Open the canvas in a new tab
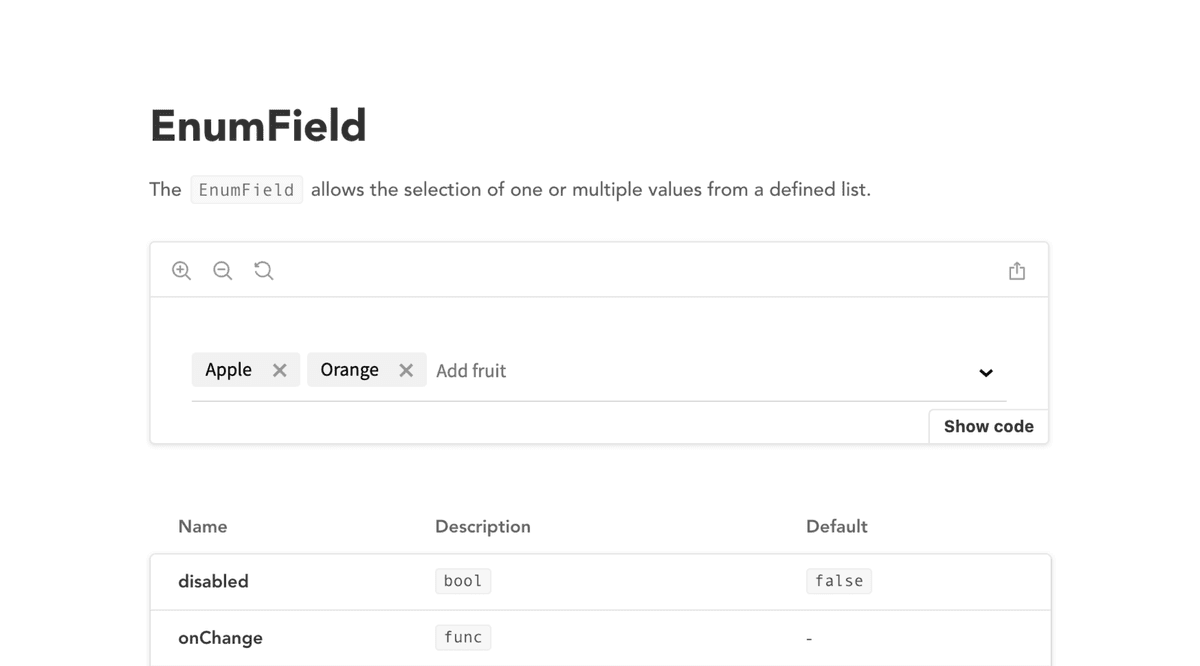The height and width of the screenshot is (666, 1200). coord(1017,271)
